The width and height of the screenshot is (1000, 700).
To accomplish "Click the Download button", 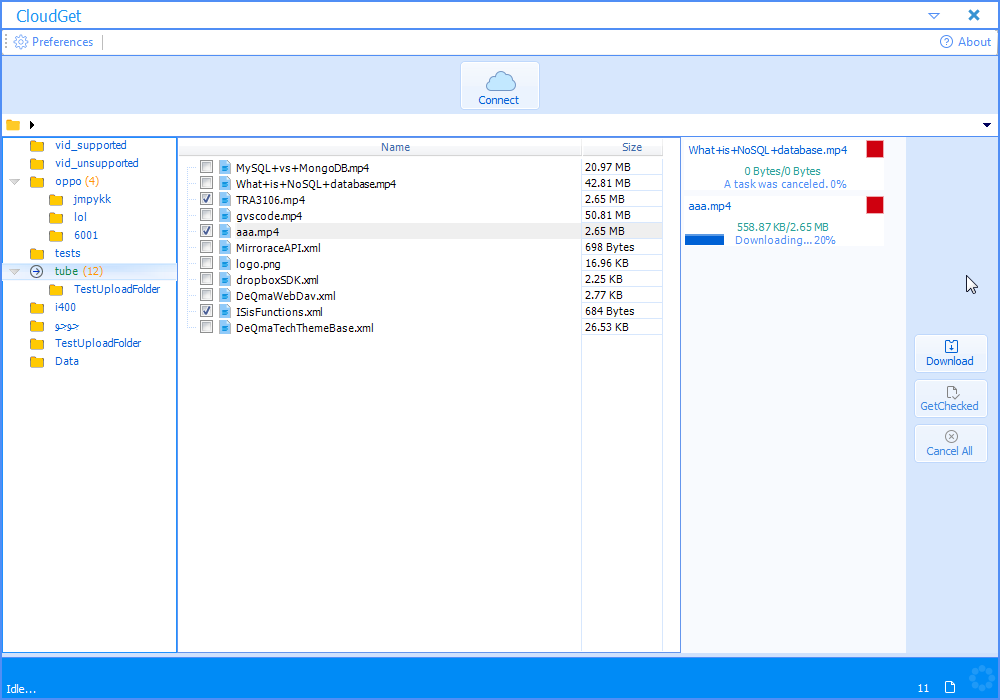I will click(x=950, y=353).
